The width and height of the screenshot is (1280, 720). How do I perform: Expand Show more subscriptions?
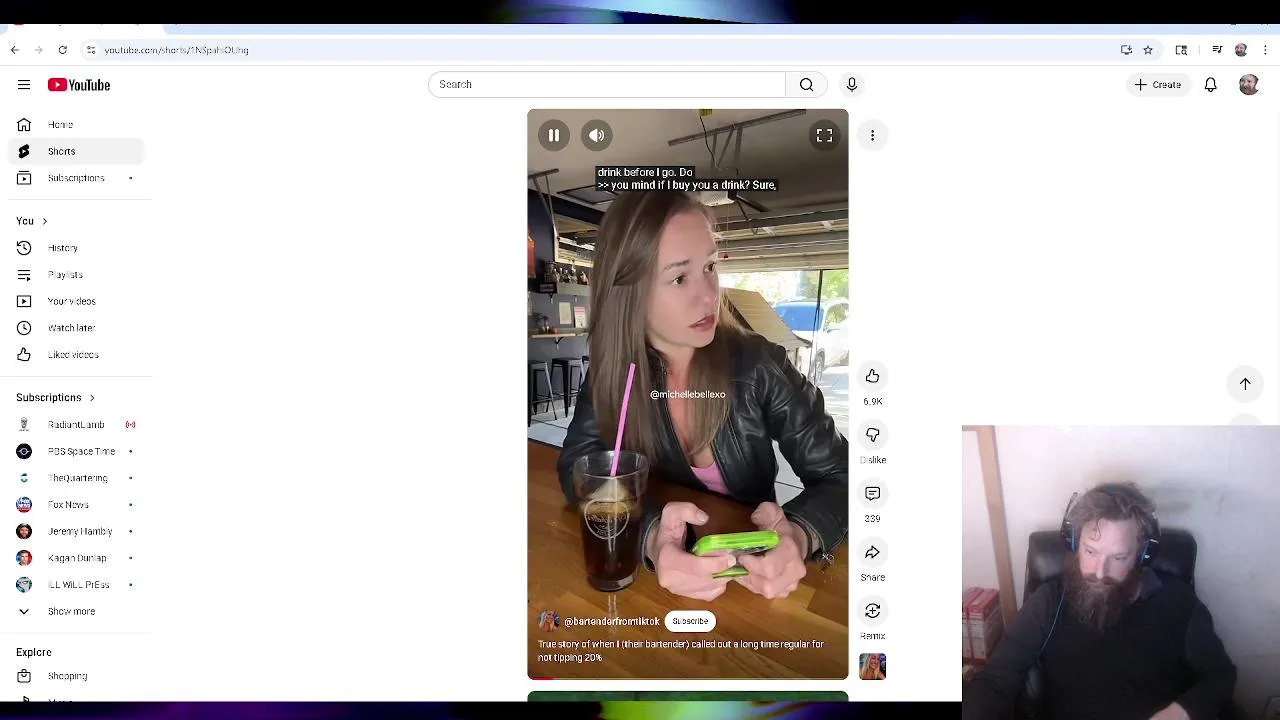pyautogui.click(x=76, y=611)
